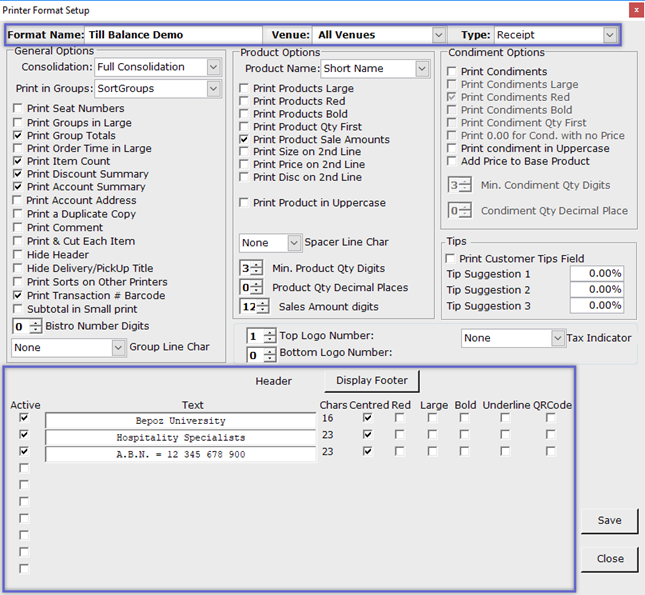Enable Print Condiments checkbox
Image resolution: width=645 pixels, height=595 pixels.
coord(453,72)
